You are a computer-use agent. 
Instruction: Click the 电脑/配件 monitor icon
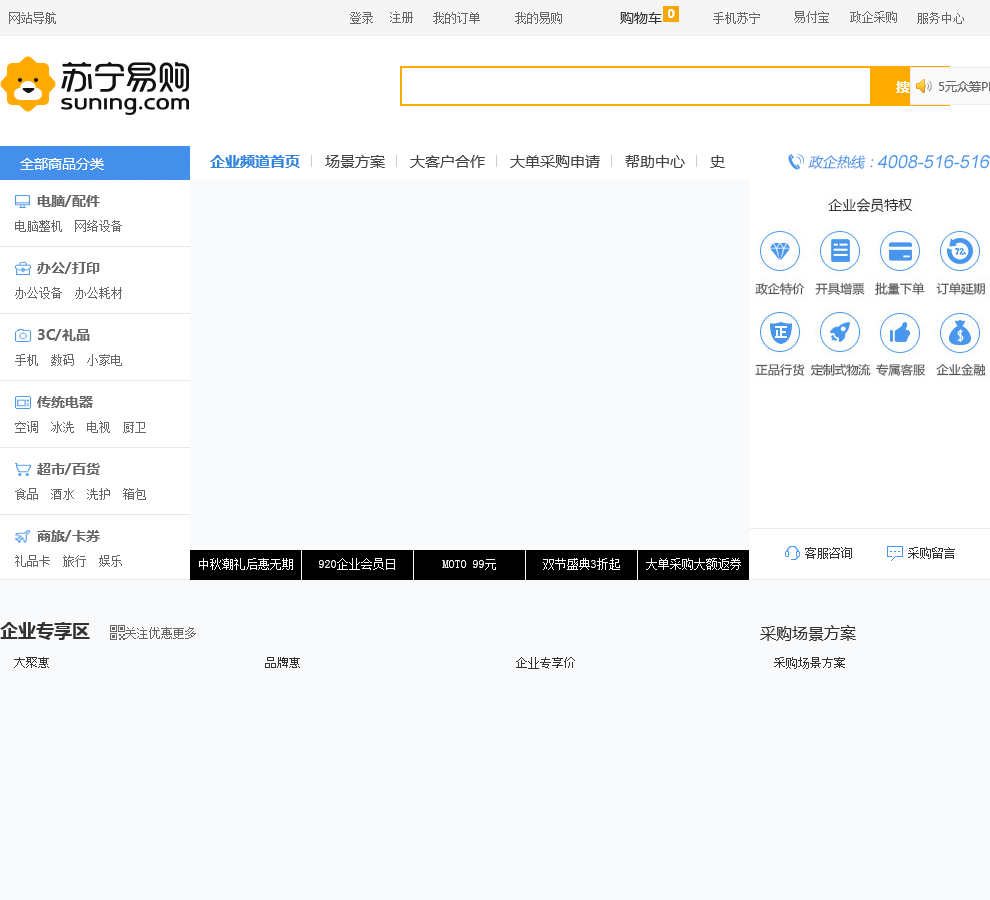[22, 201]
